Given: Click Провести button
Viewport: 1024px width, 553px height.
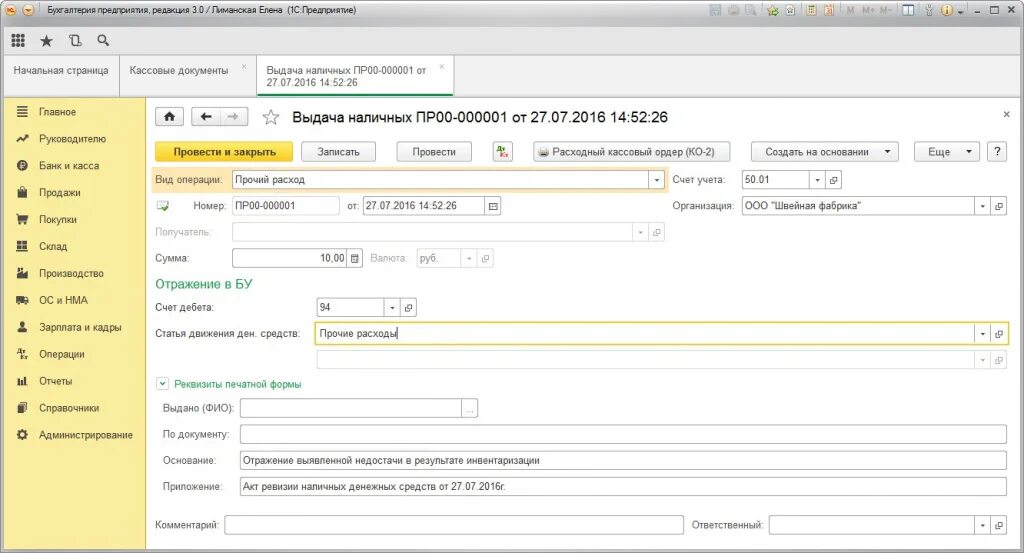Looking at the screenshot, I should pos(434,151).
